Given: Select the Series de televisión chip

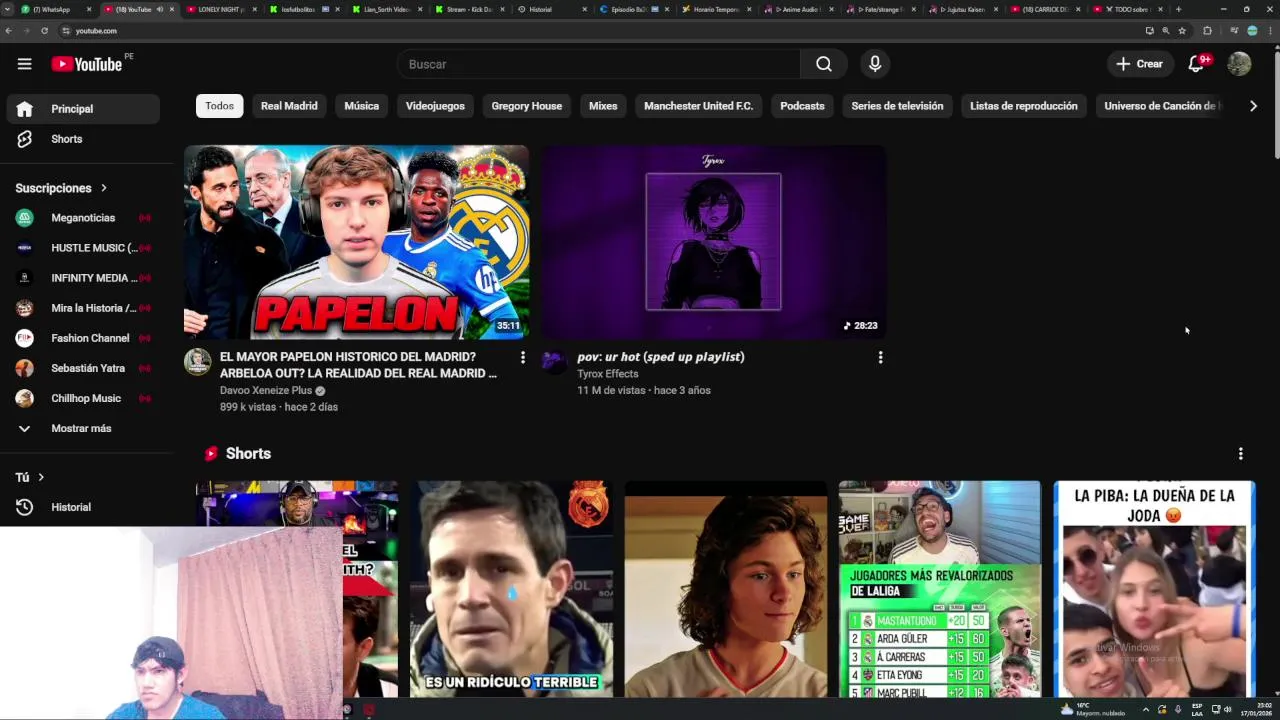Looking at the screenshot, I should click(897, 106).
